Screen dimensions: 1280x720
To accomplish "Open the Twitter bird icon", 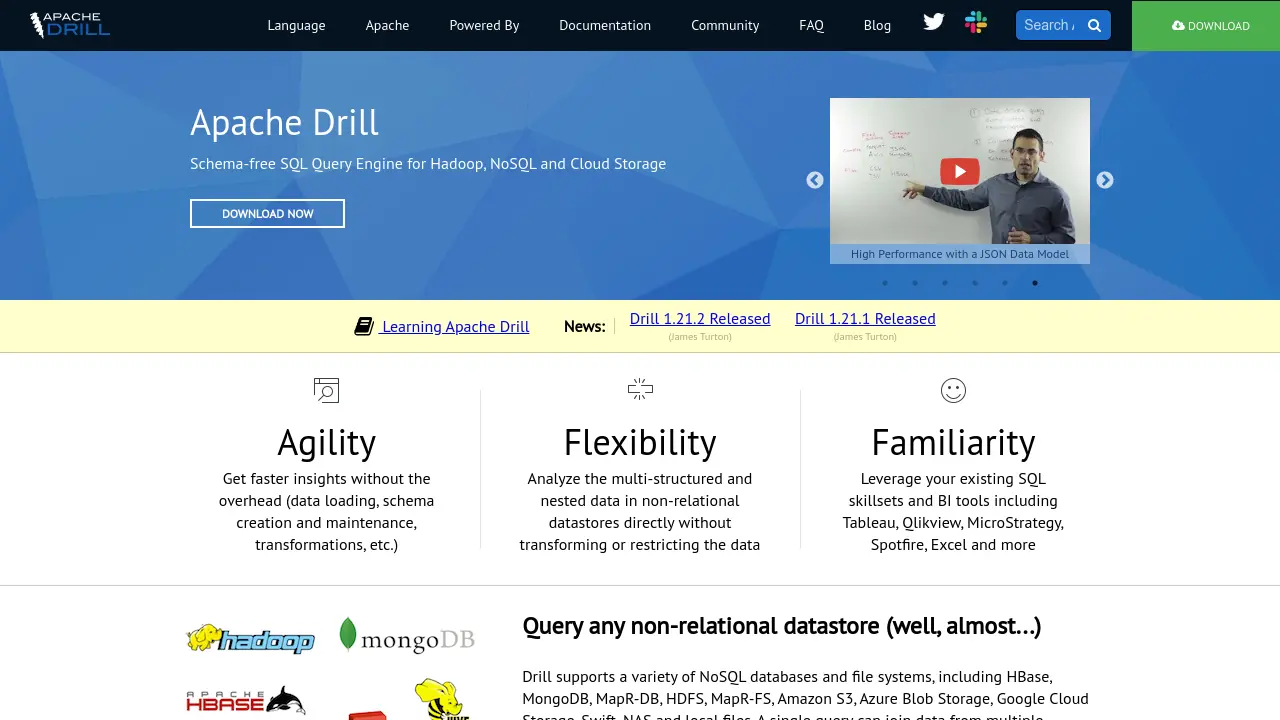I will tap(934, 22).
